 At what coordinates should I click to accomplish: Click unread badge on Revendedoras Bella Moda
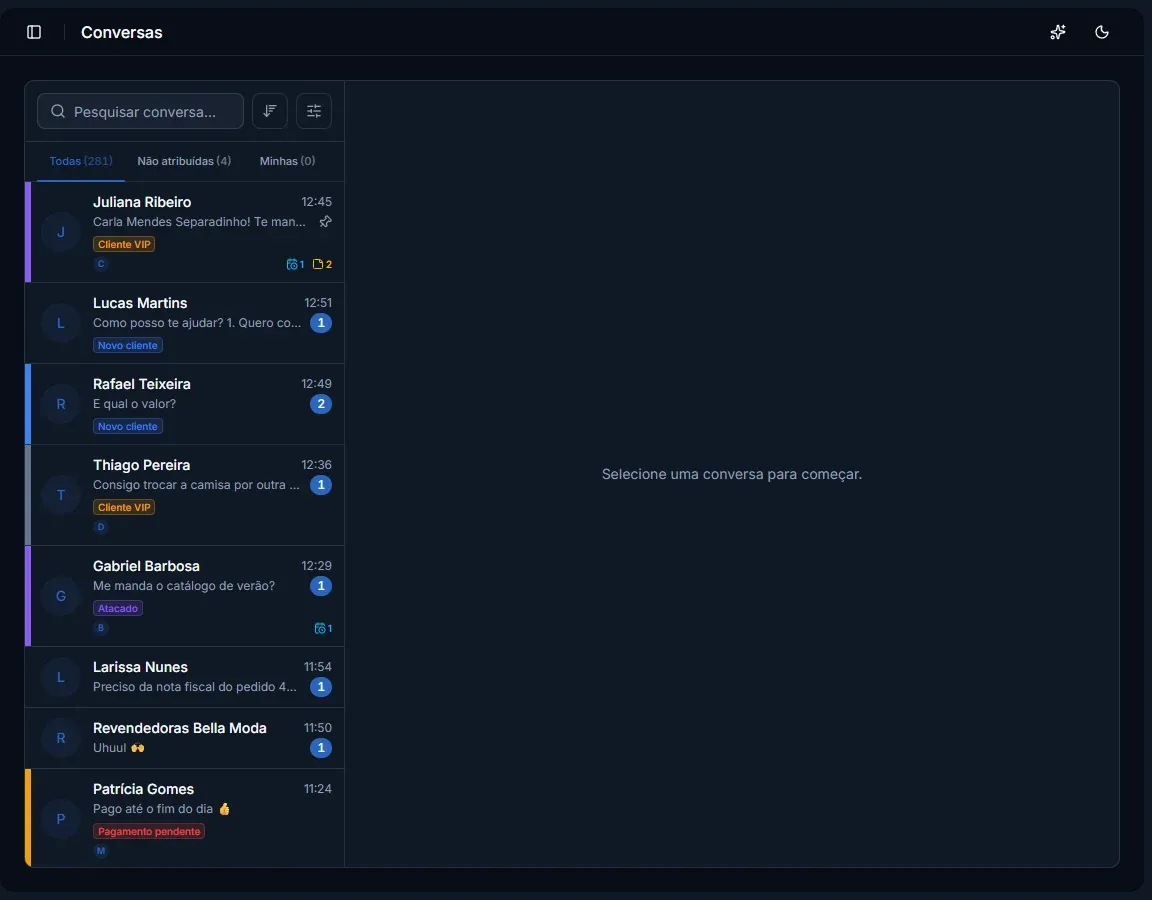[320, 748]
